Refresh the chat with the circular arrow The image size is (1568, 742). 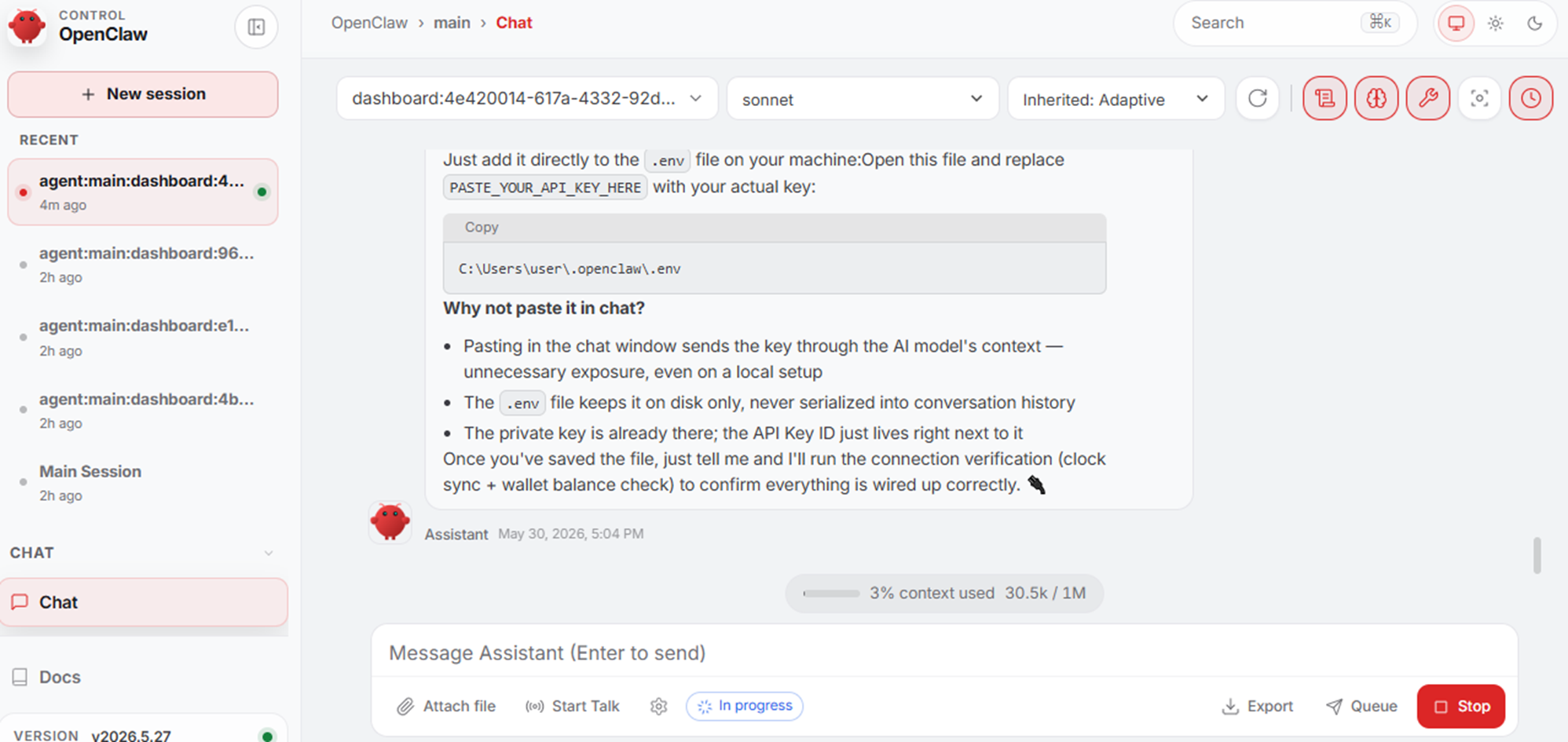[1258, 98]
